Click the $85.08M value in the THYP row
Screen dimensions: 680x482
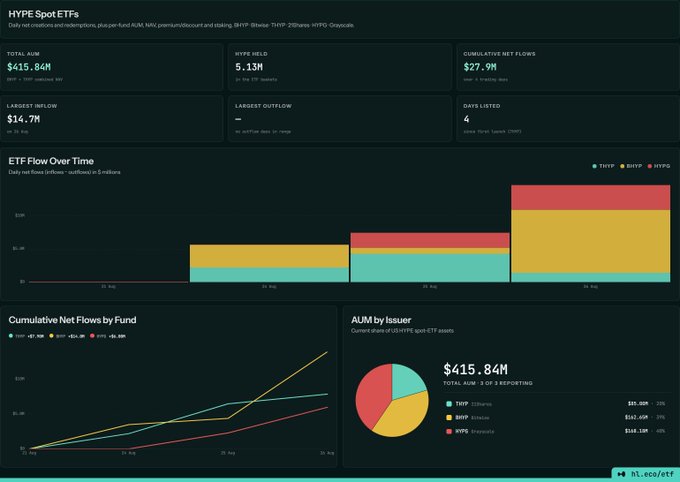click(638, 403)
